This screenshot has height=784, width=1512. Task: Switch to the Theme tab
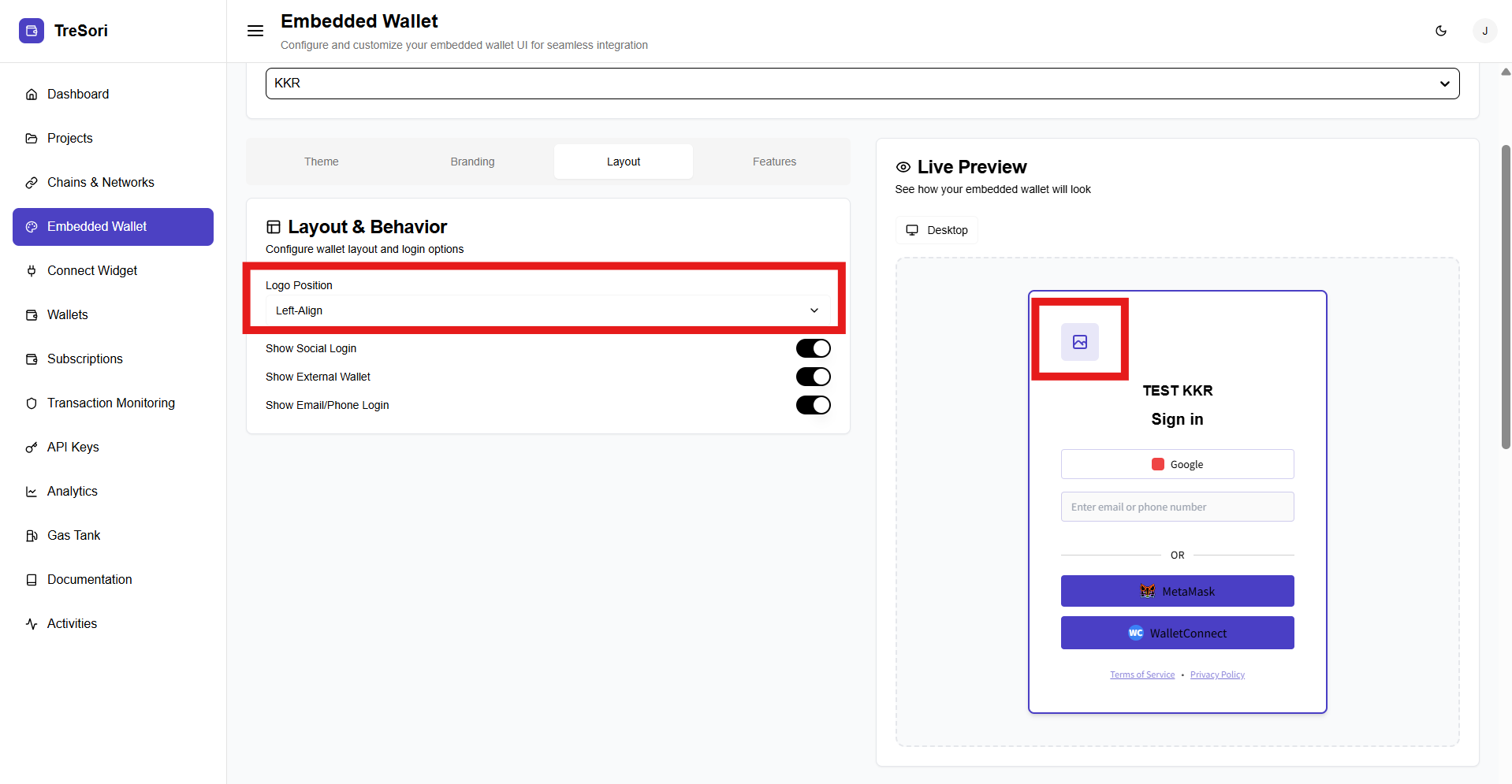point(321,162)
